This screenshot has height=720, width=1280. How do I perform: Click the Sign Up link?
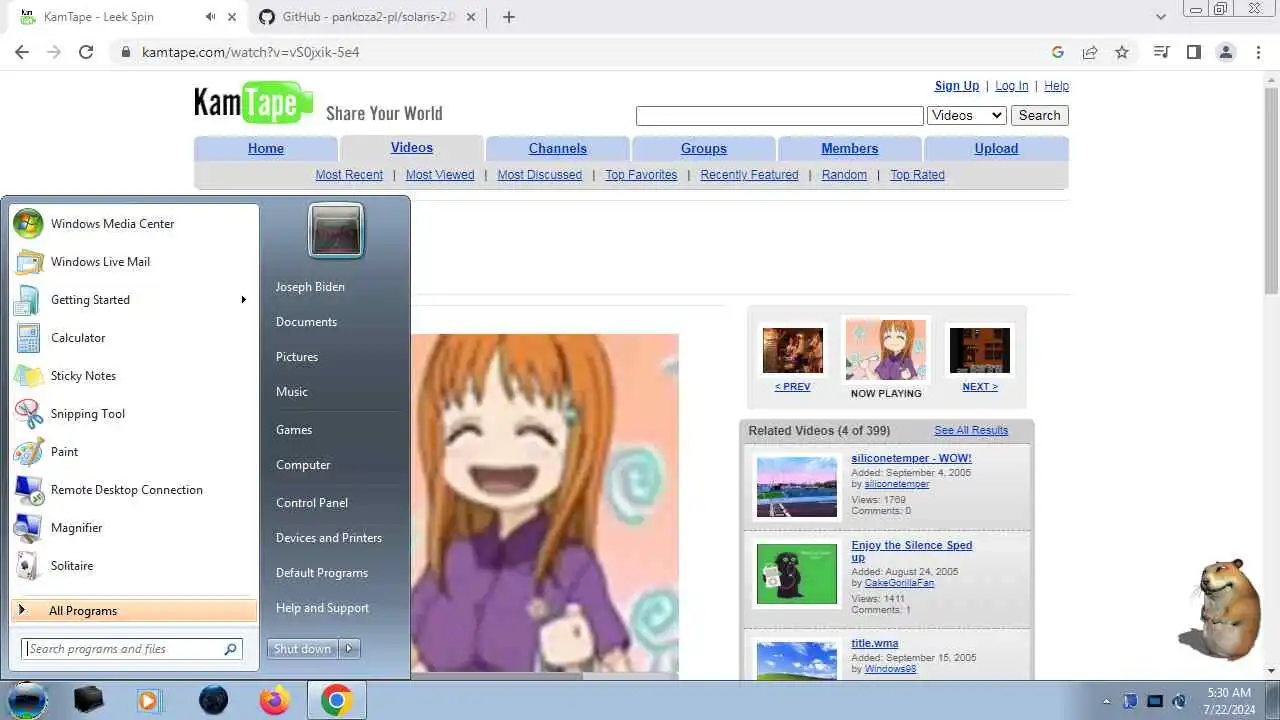pyautogui.click(x=957, y=86)
